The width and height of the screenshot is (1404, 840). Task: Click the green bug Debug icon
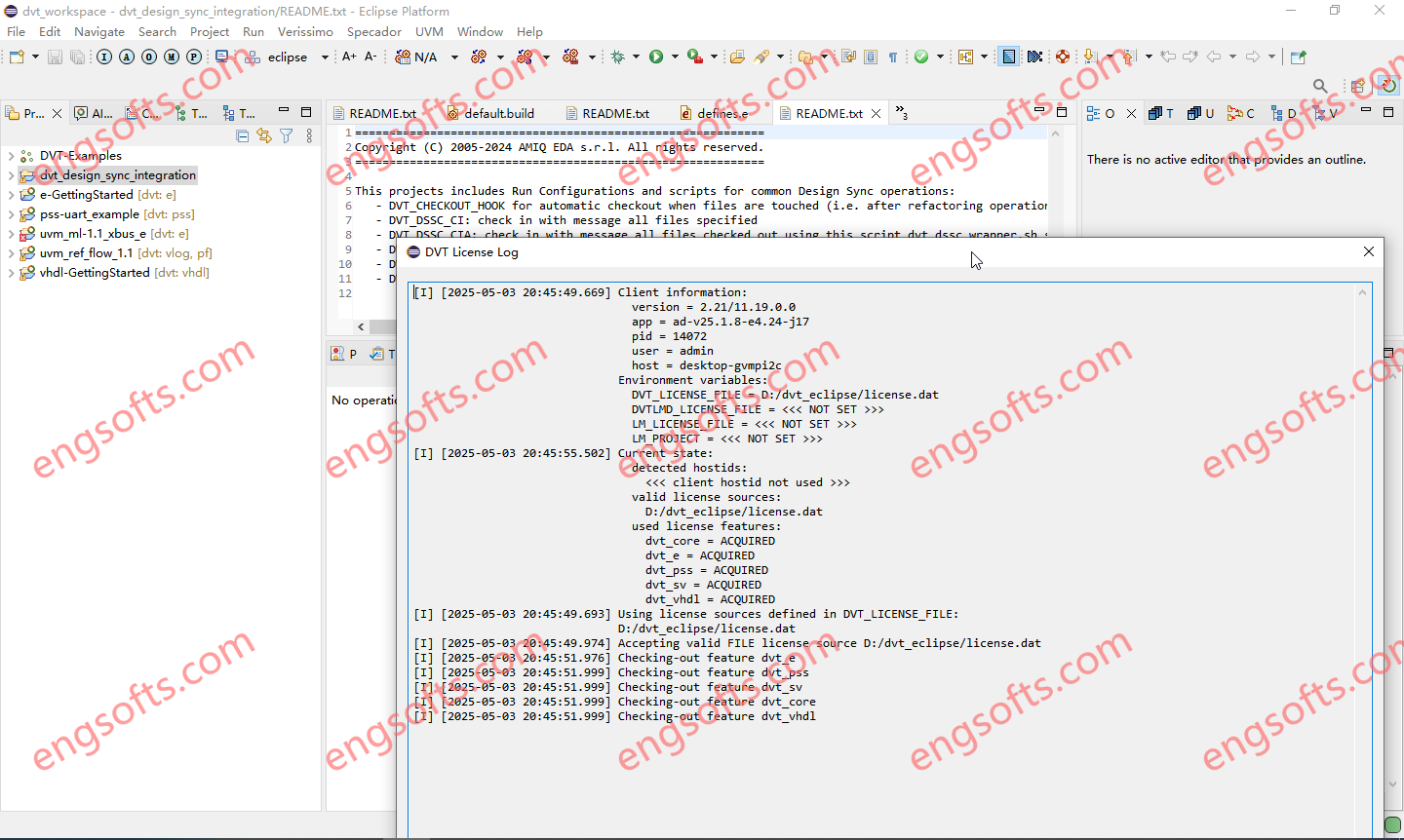tap(618, 57)
